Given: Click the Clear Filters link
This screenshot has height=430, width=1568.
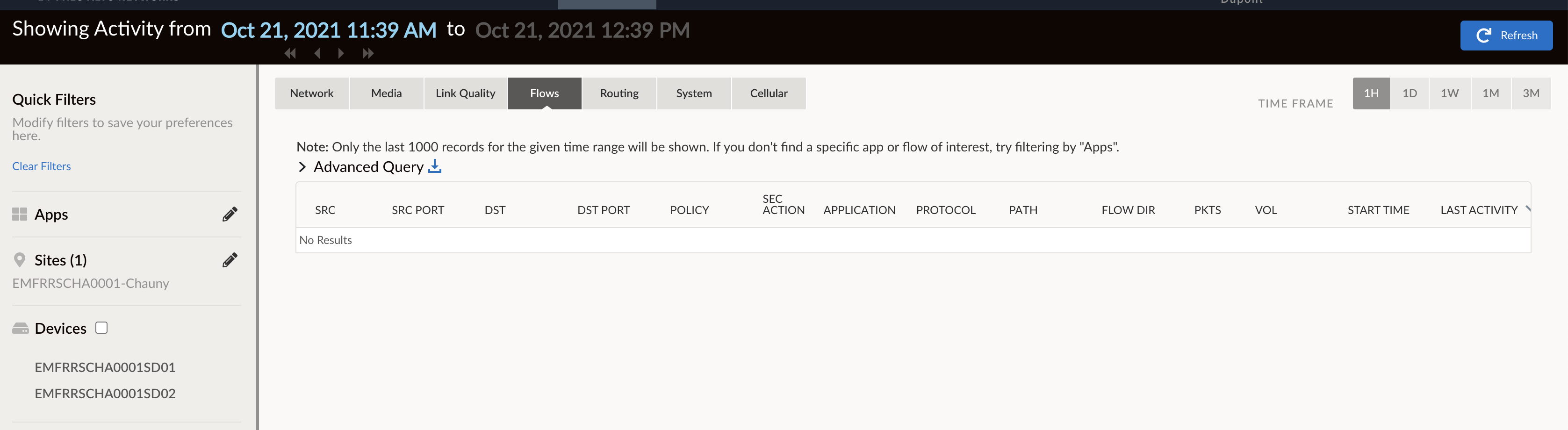Looking at the screenshot, I should pyautogui.click(x=42, y=166).
